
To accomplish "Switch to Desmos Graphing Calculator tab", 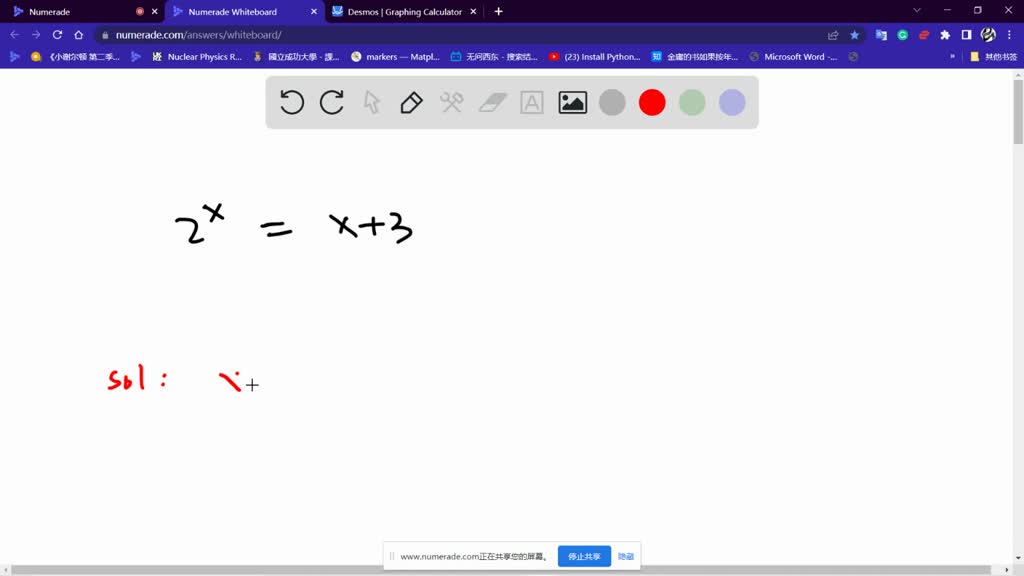I will coord(404,12).
